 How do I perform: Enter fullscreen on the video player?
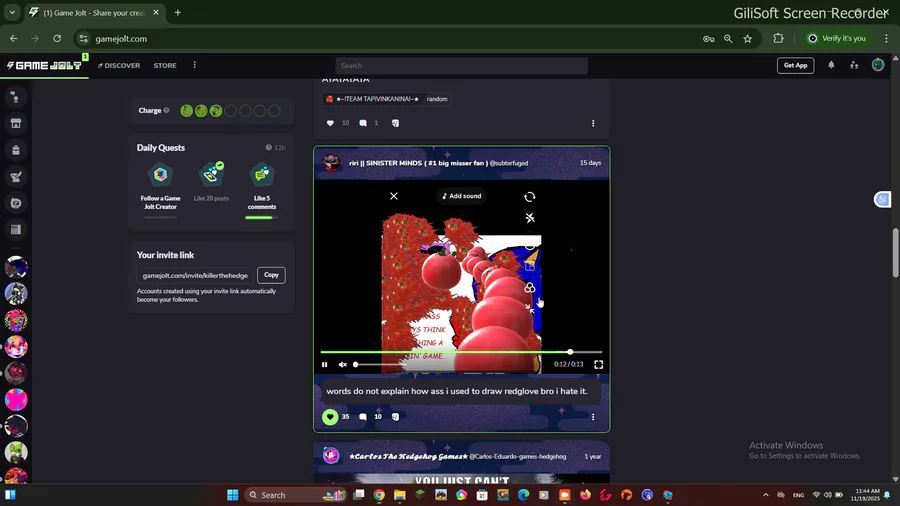(599, 364)
